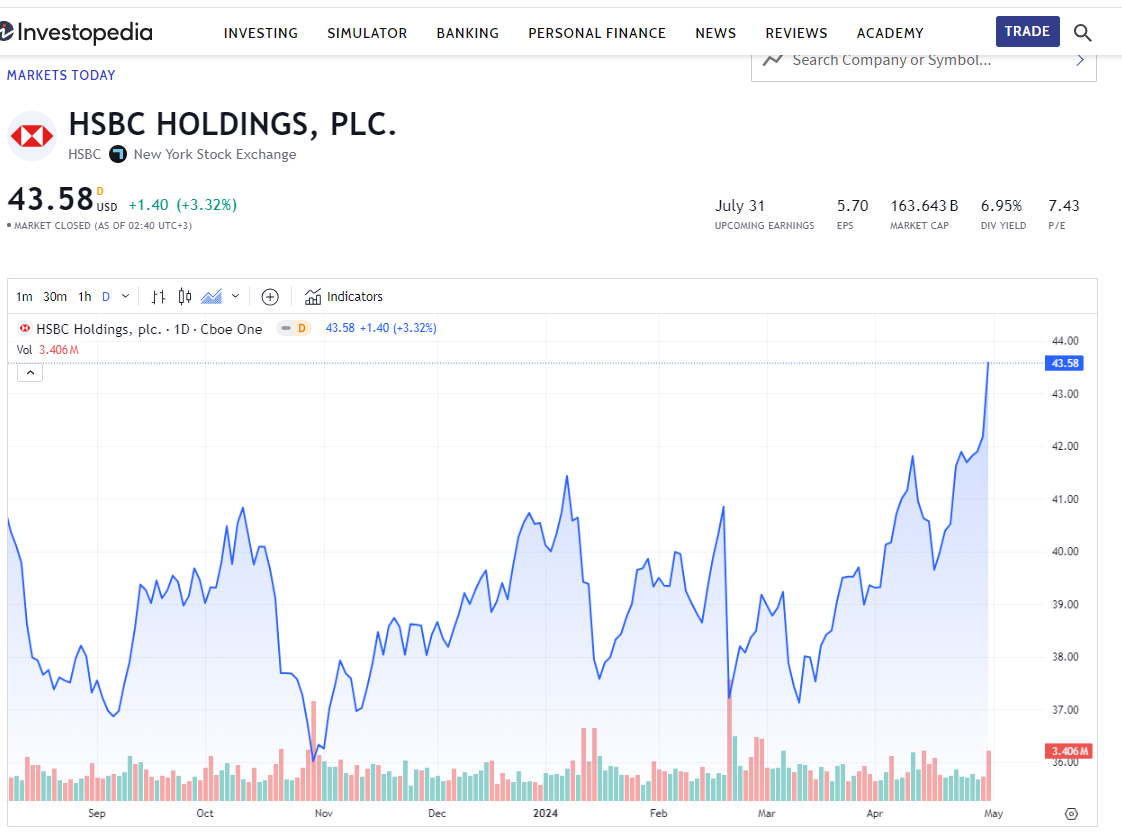The height and width of the screenshot is (839, 1122).
Task: Toggle the delayed data D badge in legend
Action: point(295,328)
